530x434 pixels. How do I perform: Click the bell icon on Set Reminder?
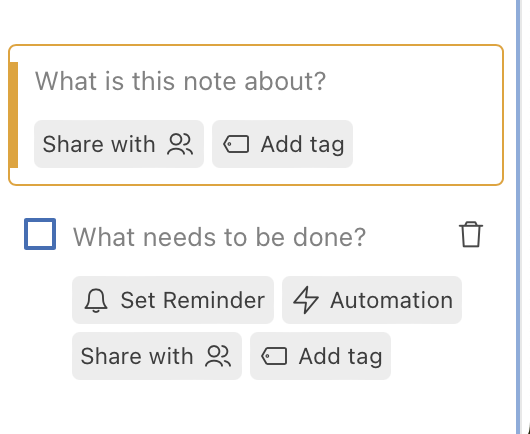96,300
